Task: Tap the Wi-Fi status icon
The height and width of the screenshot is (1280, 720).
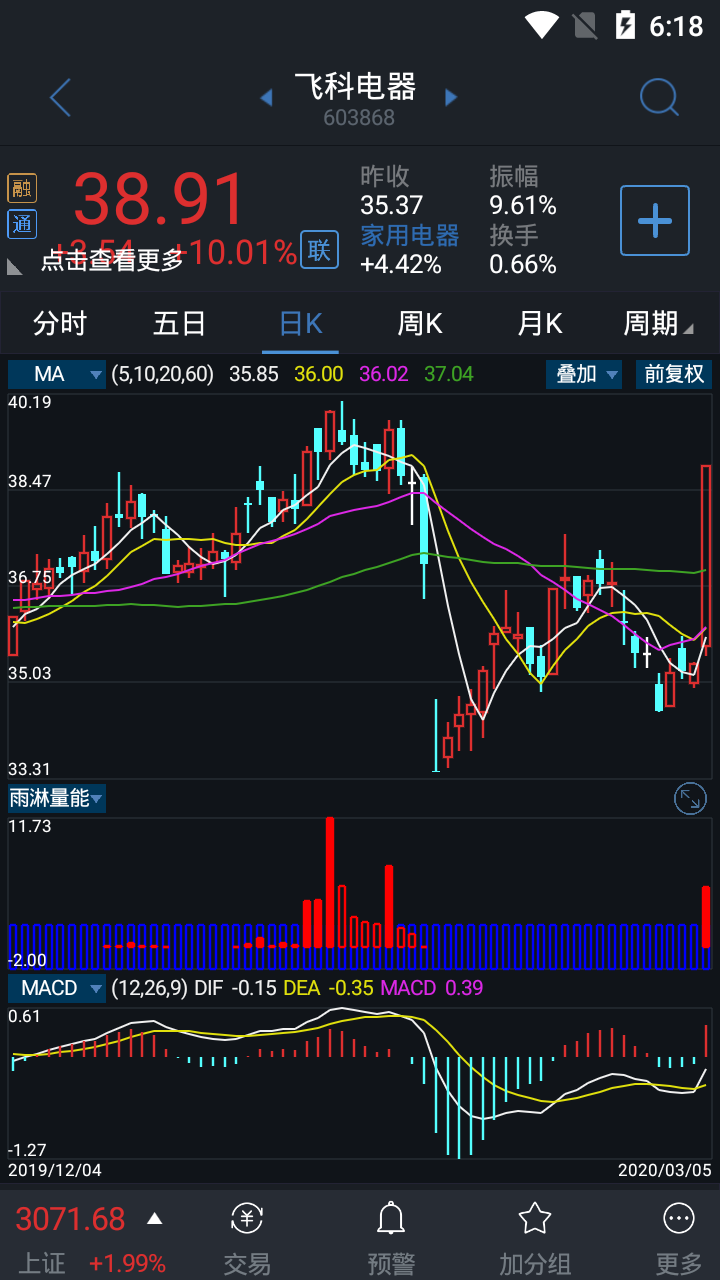Action: (x=541, y=24)
